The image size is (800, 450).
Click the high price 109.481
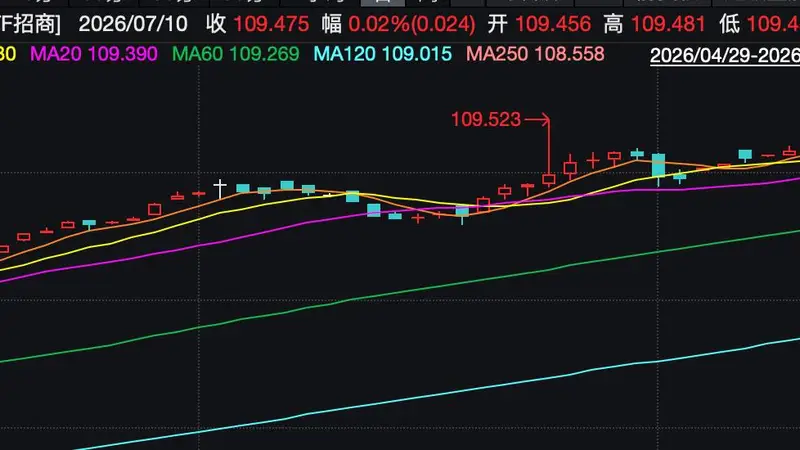(x=668, y=24)
